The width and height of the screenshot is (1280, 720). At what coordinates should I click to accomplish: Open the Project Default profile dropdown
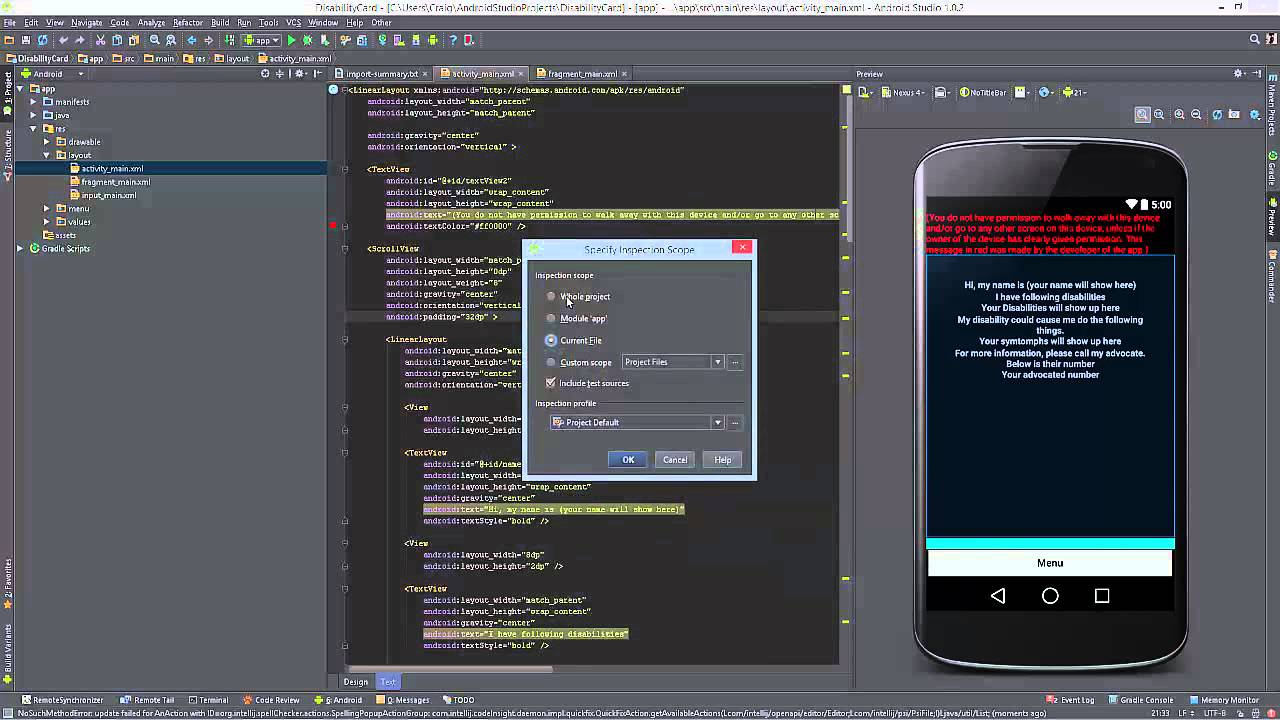point(637,422)
